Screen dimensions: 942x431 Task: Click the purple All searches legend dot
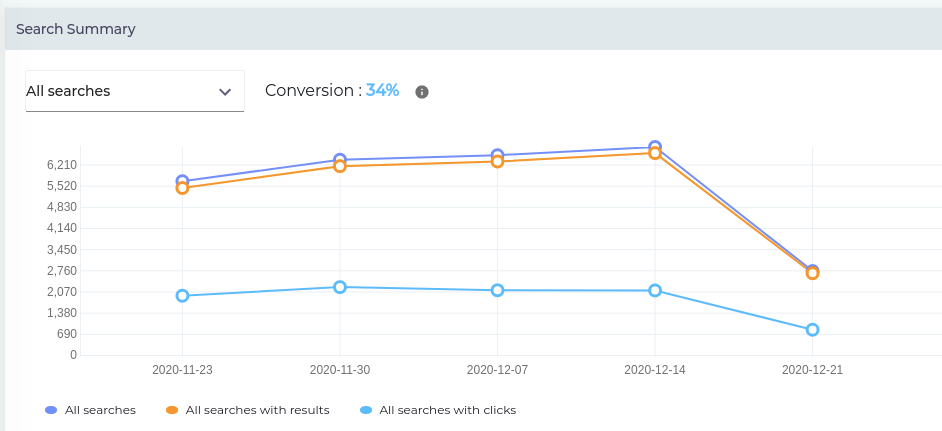click(x=51, y=410)
